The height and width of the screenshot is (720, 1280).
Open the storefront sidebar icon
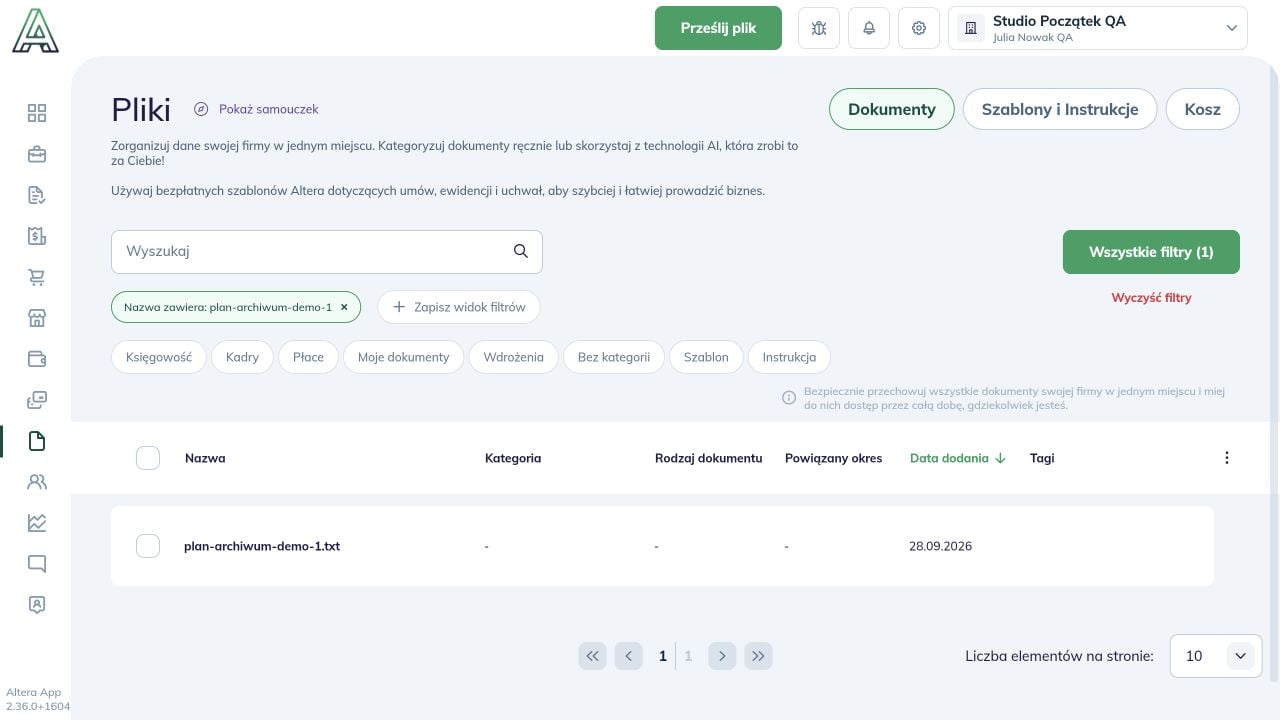(x=37, y=318)
